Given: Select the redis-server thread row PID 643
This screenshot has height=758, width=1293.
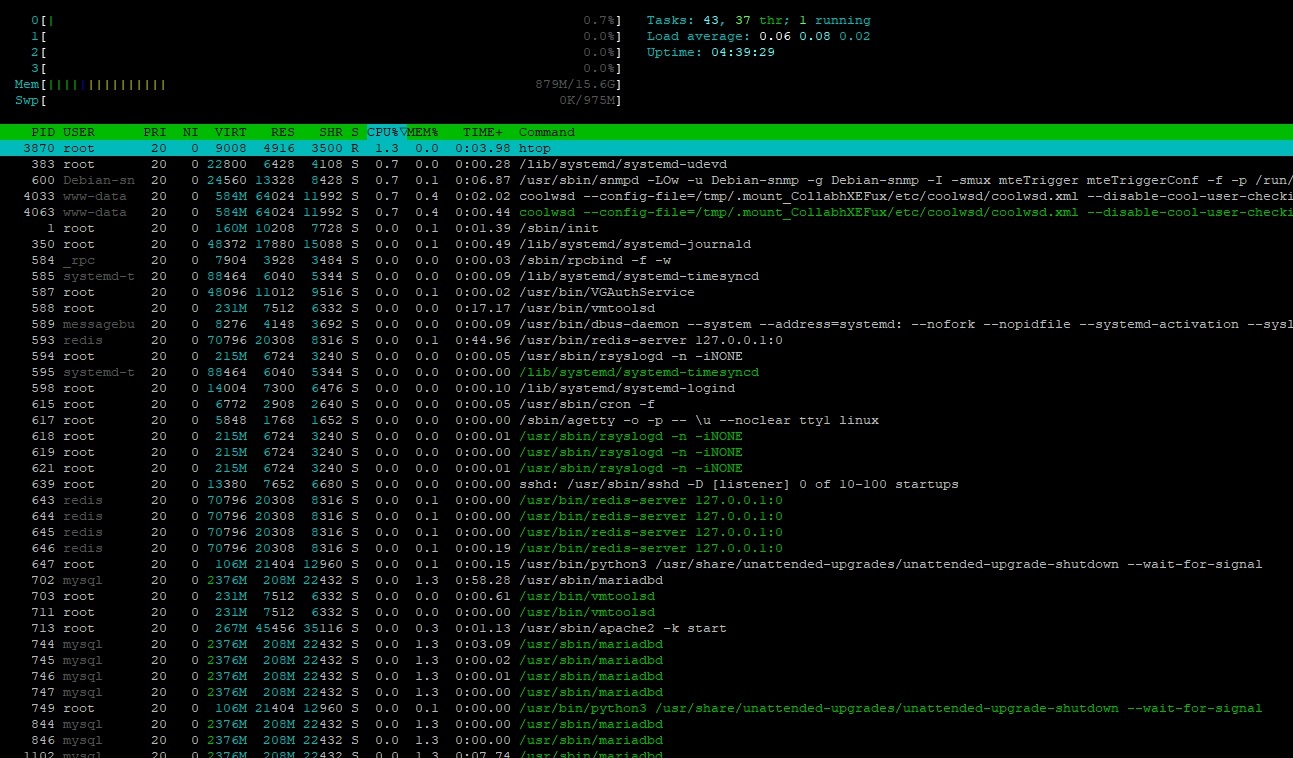Looking at the screenshot, I should tap(646, 500).
